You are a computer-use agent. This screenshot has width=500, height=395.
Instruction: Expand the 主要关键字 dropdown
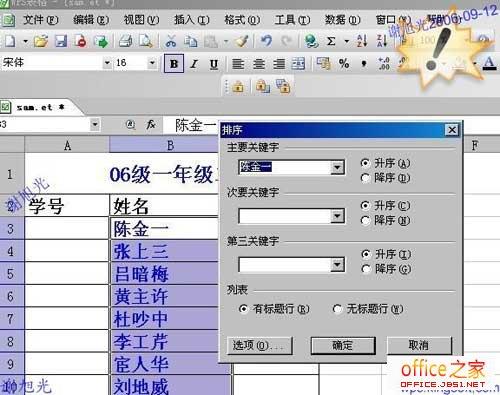(337, 167)
